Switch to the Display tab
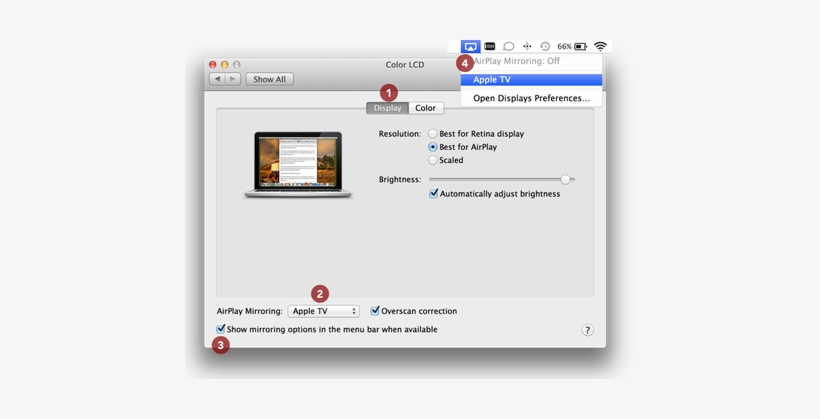820x419 pixels. [388, 108]
